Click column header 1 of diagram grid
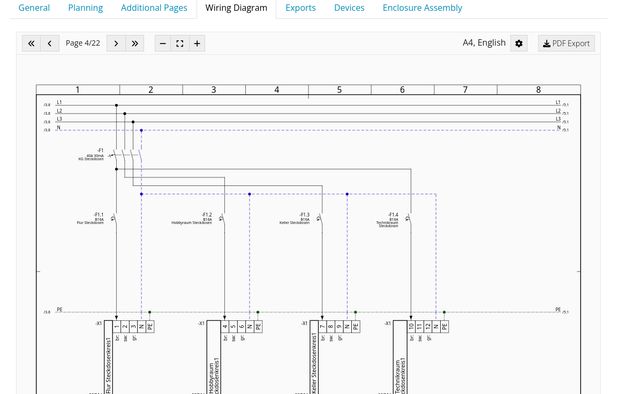 tap(78, 89)
